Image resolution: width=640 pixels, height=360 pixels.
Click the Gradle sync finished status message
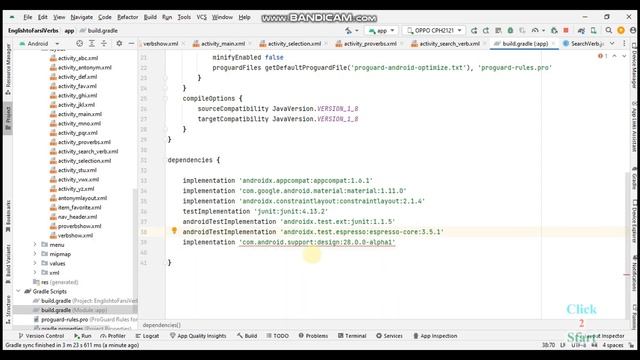coord(72,345)
